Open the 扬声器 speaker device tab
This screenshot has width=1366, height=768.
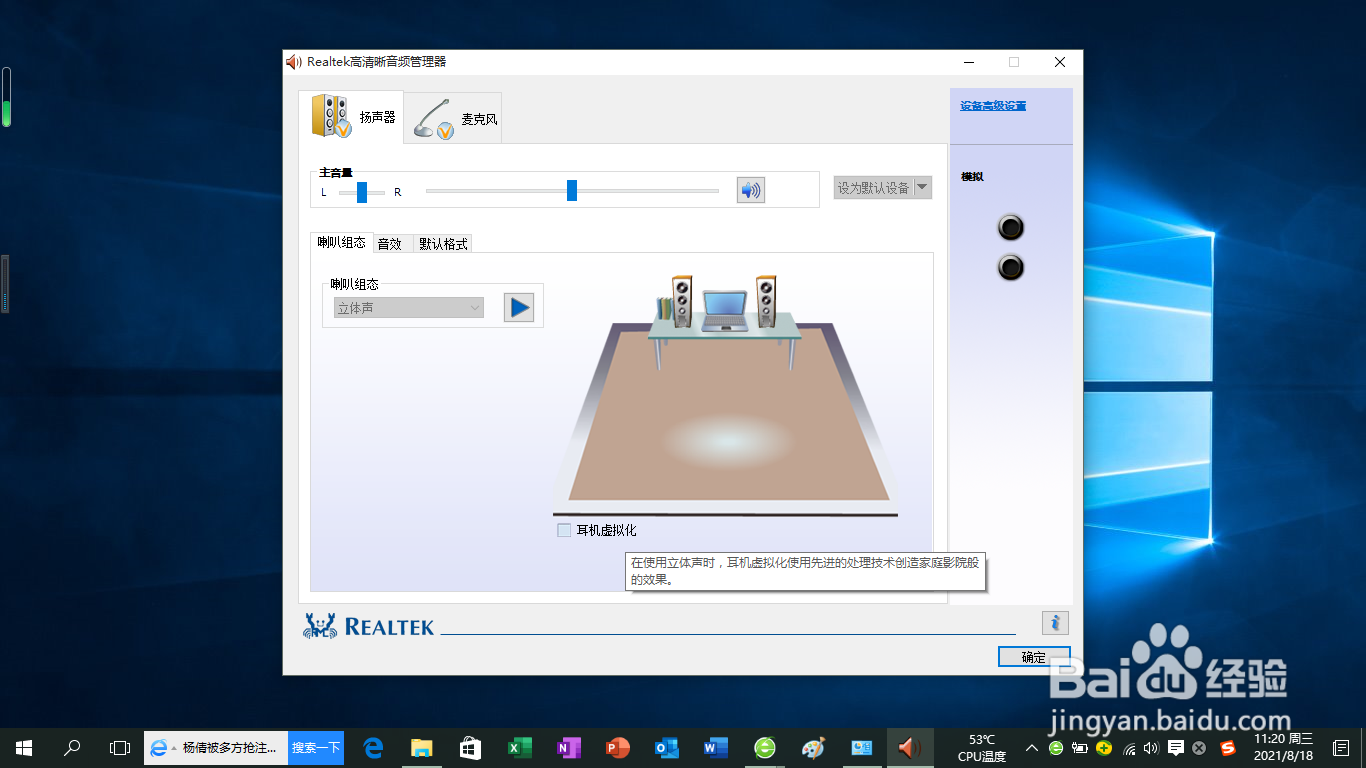tap(351, 117)
